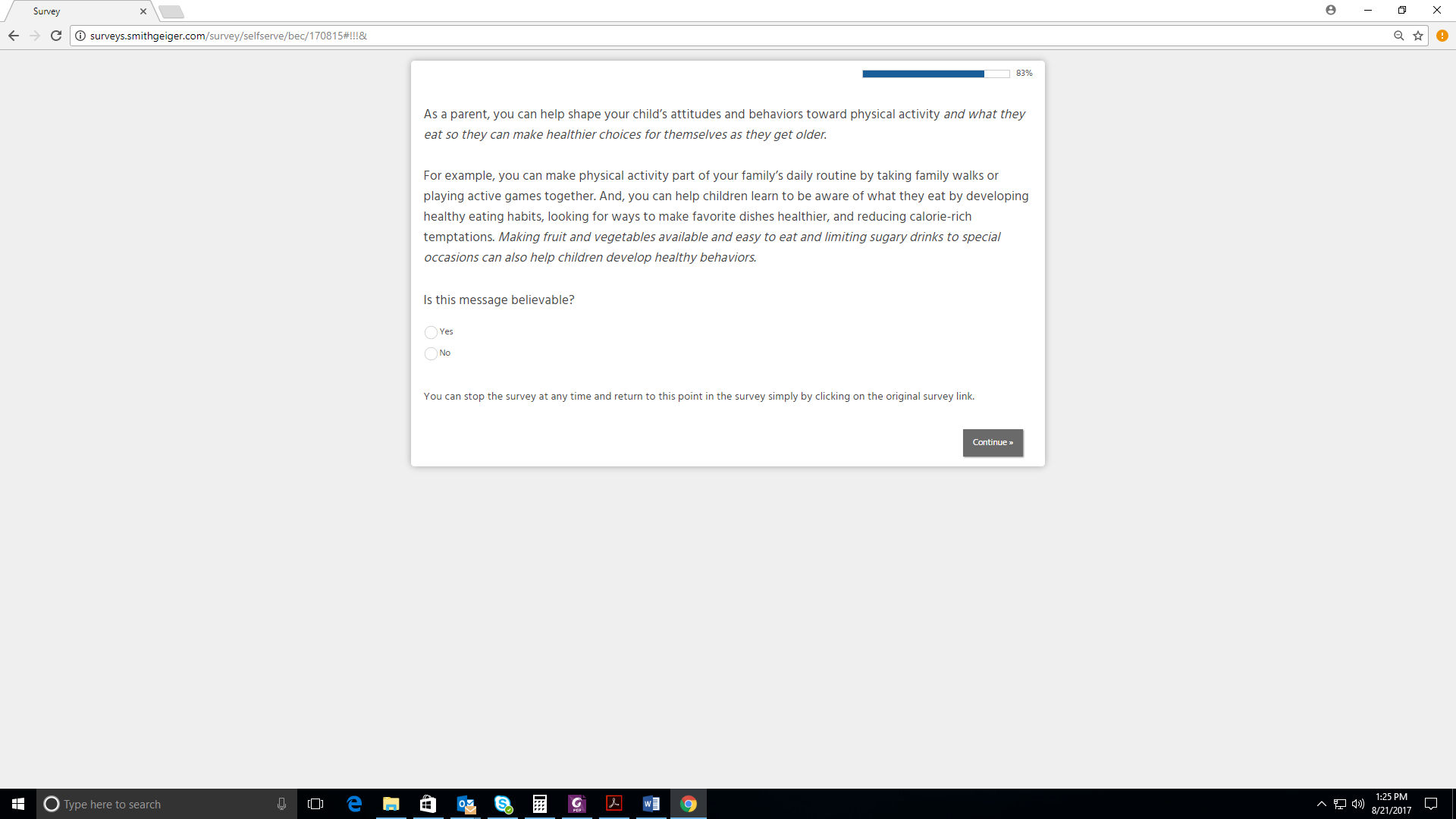Image resolution: width=1456 pixels, height=819 pixels.
Task: Open the Chrome user profile icon
Action: [x=1331, y=10]
